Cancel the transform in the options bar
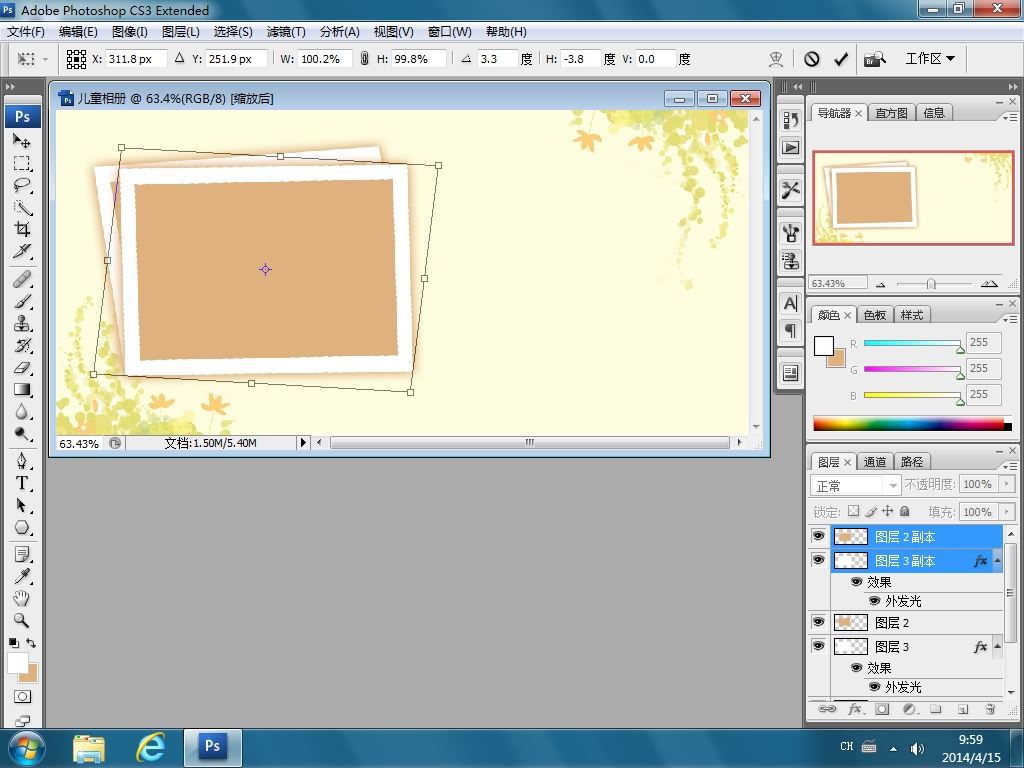The height and width of the screenshot is (768, 1024). coord(812,59)
